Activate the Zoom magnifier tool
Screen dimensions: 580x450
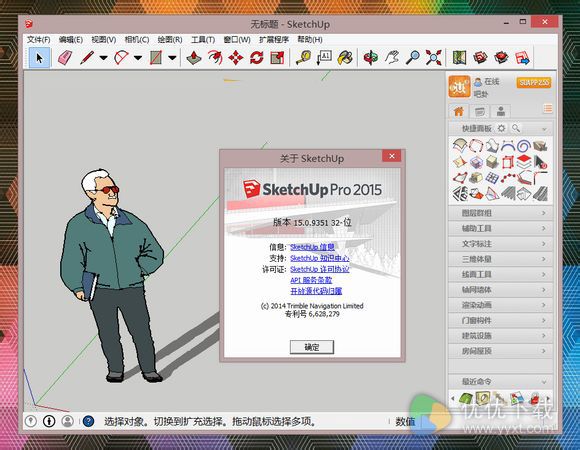[x=412, y=58]
